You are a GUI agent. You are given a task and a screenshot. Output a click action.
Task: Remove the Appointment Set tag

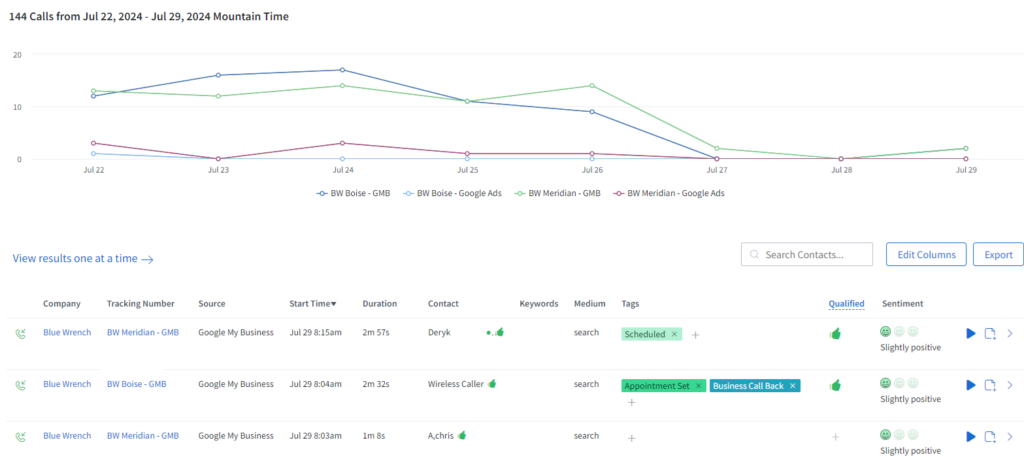(x=698, y=386)
